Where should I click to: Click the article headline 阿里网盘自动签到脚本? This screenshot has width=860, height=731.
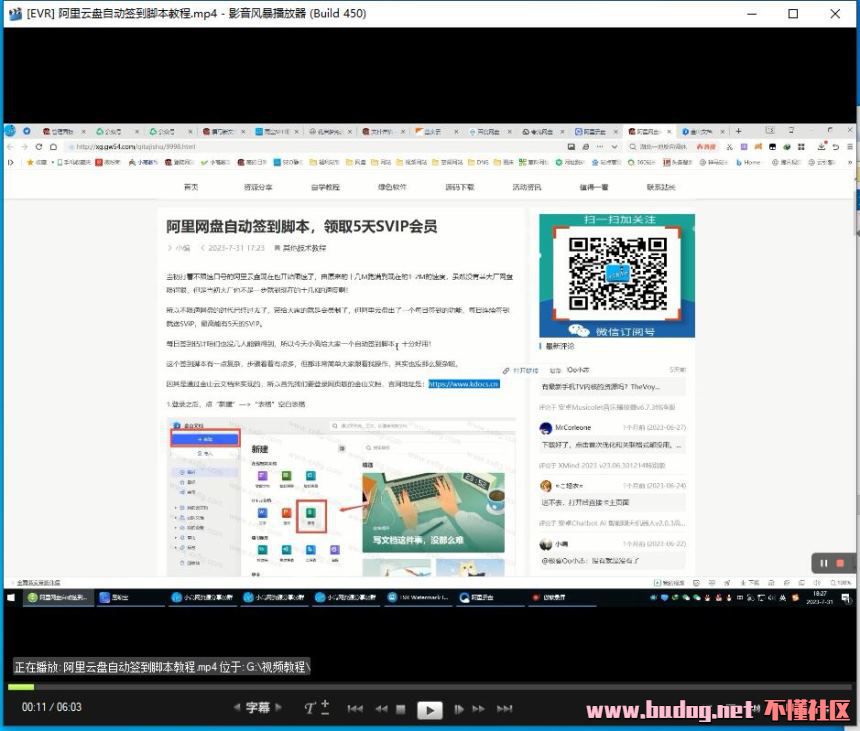(302, 226)
